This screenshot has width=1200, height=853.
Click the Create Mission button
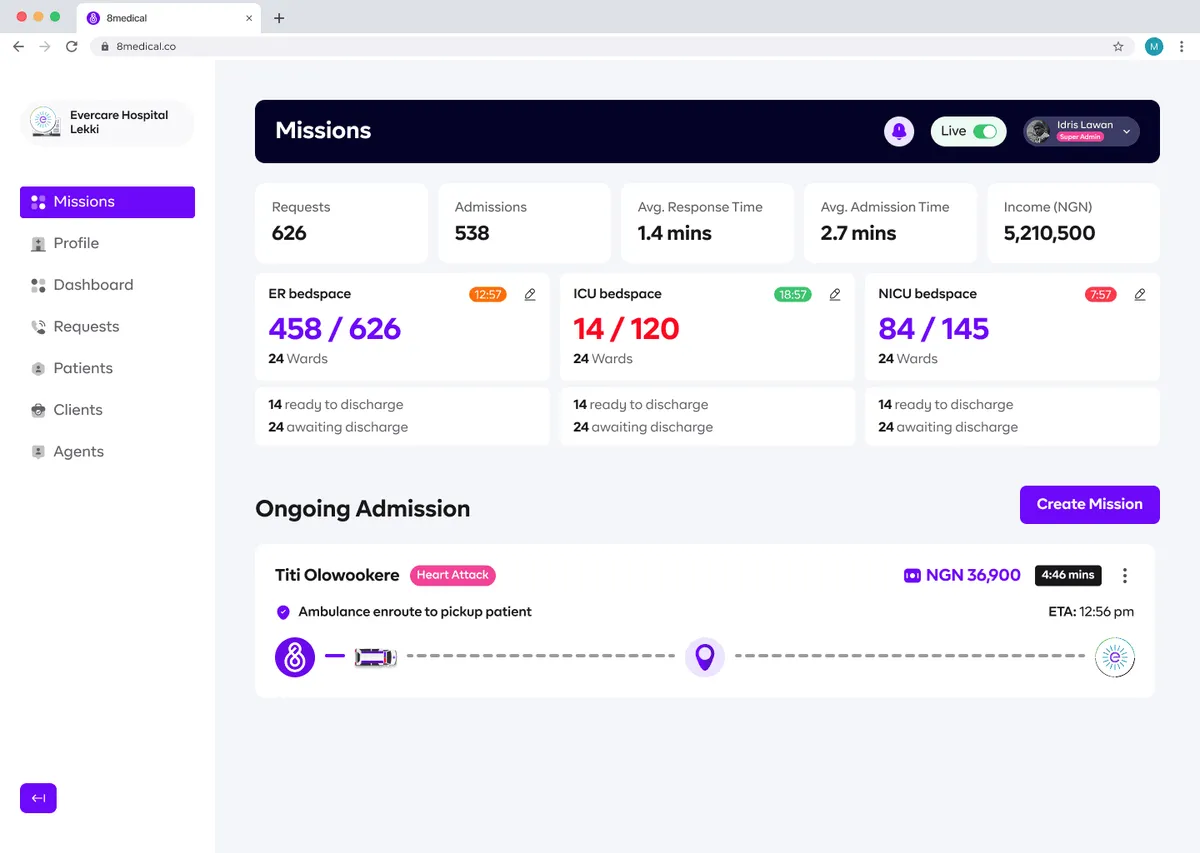point(1089,504)
